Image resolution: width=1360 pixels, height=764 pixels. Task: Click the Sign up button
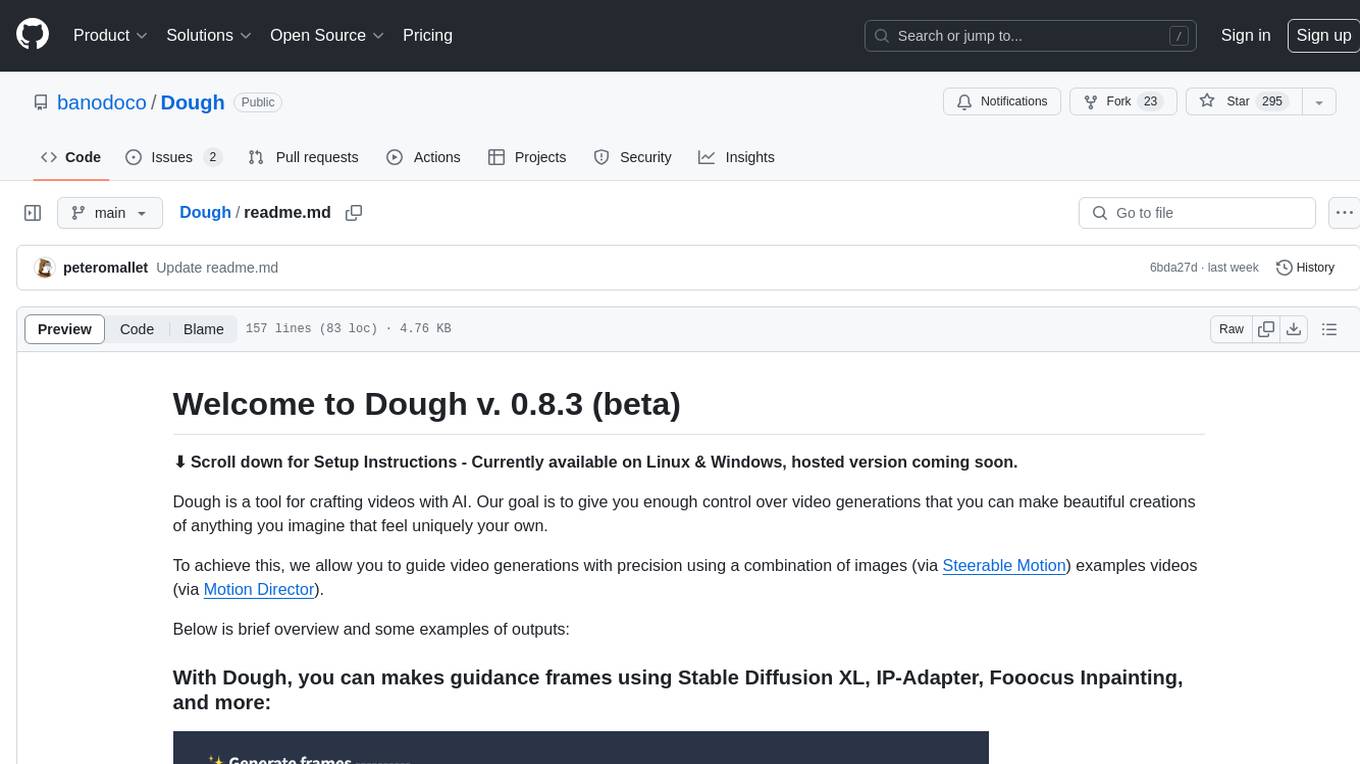(1323, 35)
